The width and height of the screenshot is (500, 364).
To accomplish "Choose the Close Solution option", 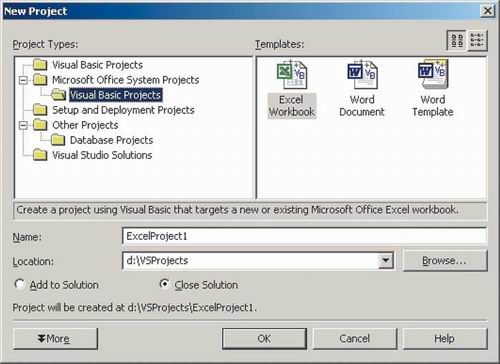I will point(164,284).
